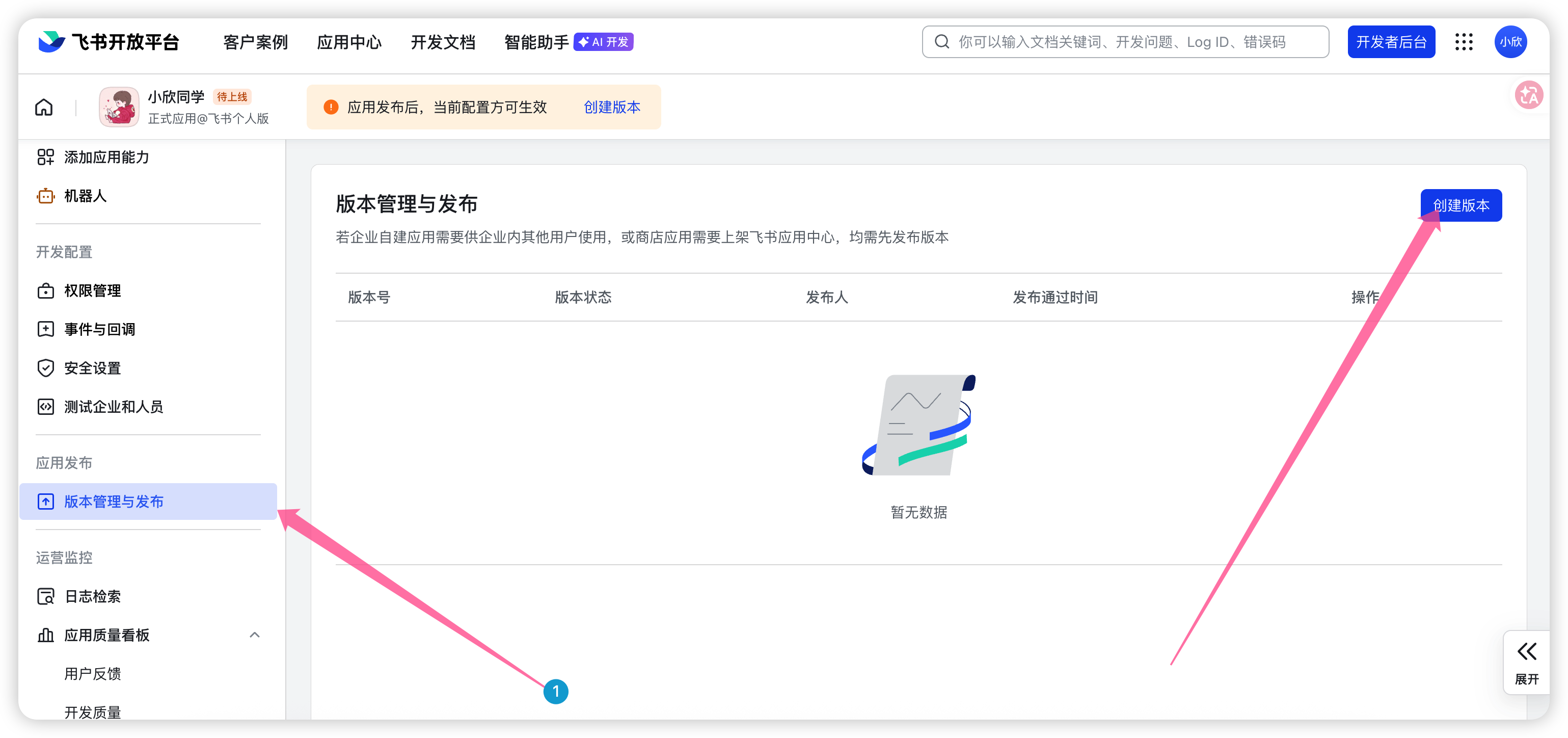Click the blue 创建版本 button

1461,206
